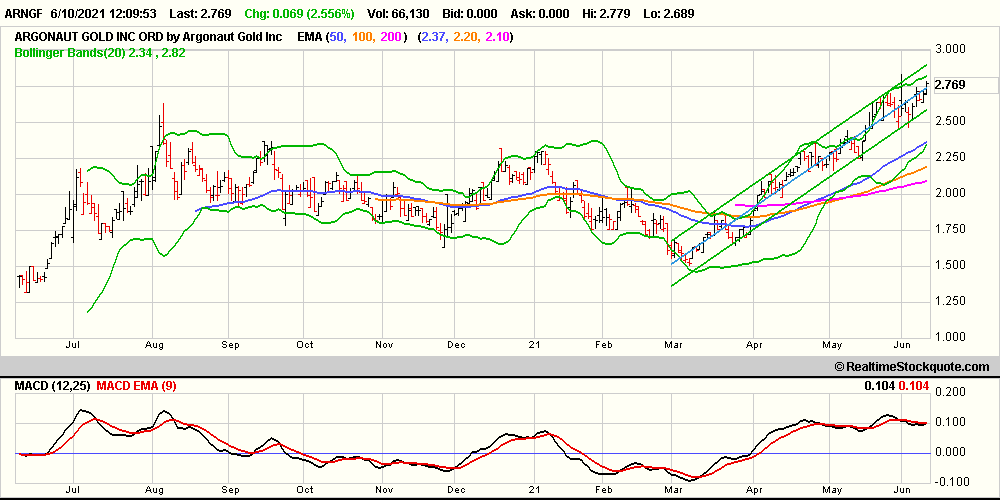Click the Dec marker on the time axis
The image size is (1000, 500).
click(455, 344)
